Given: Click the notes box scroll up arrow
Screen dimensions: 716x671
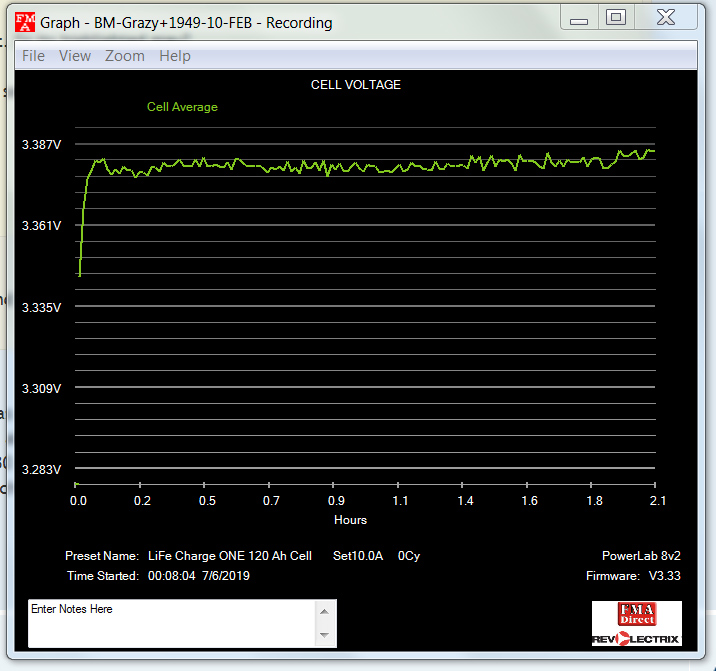Looking at the screenshot, I should pos(324,610).
